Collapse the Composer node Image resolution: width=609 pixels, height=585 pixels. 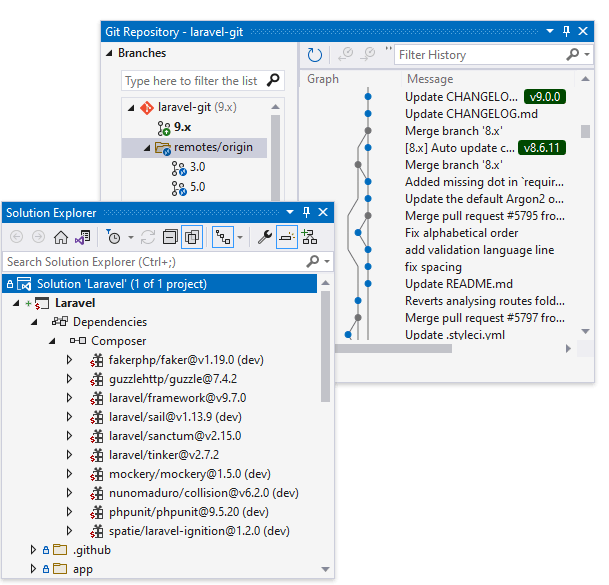point(52,341)
